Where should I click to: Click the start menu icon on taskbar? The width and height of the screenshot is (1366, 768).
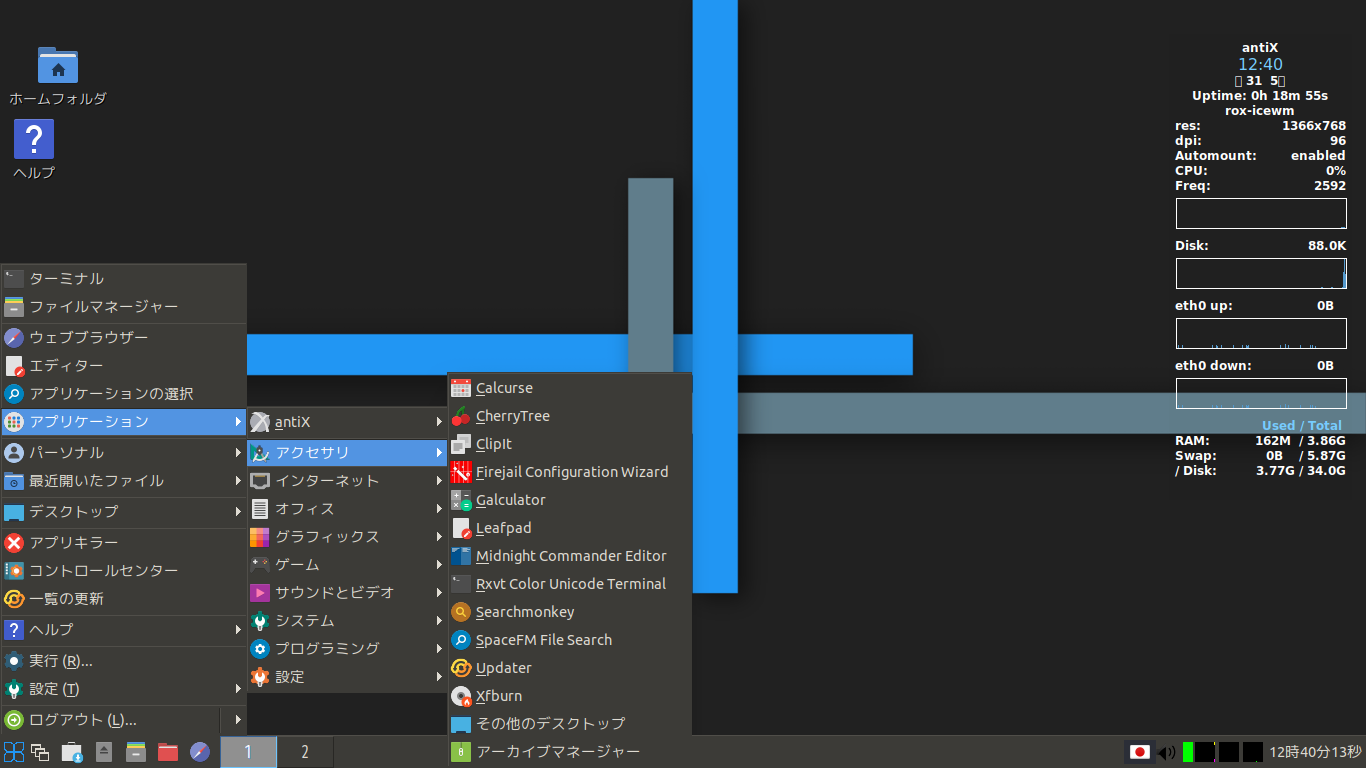14,752
